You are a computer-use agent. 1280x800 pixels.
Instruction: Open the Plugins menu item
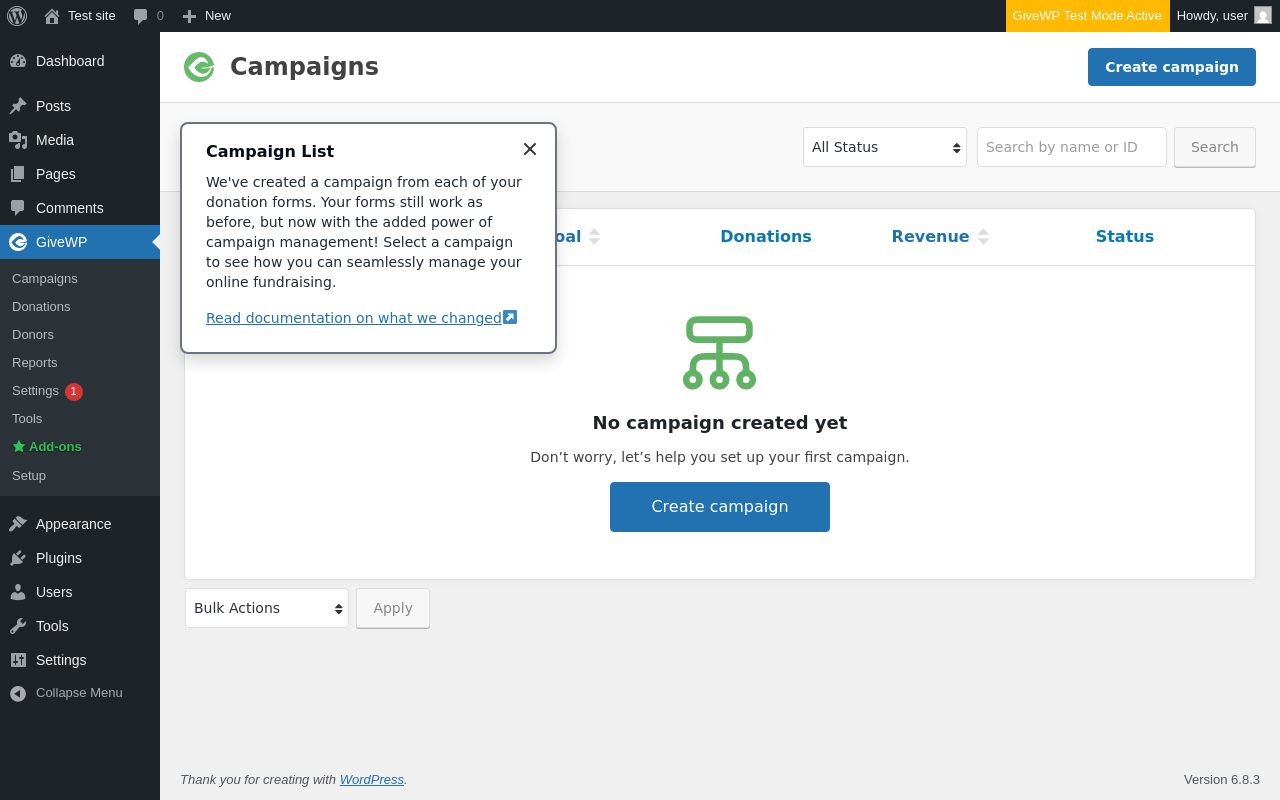tap(59, 558)
